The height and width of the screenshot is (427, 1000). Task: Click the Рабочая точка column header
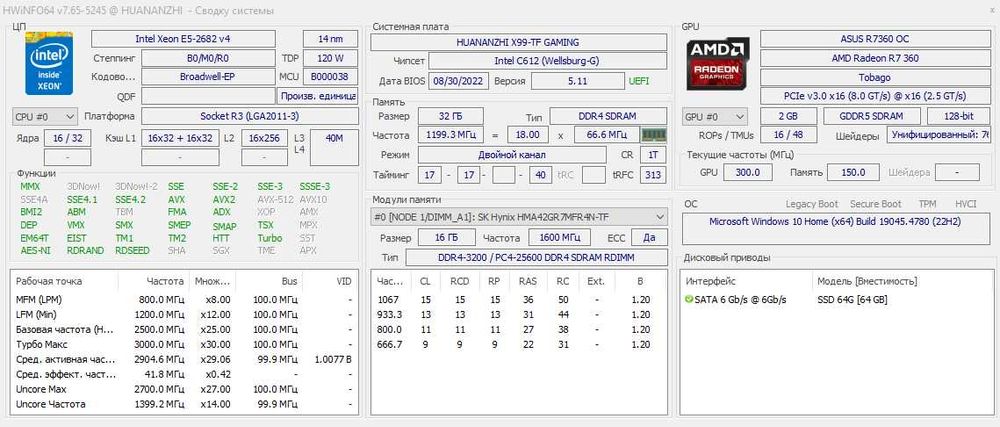click(49, 281)
